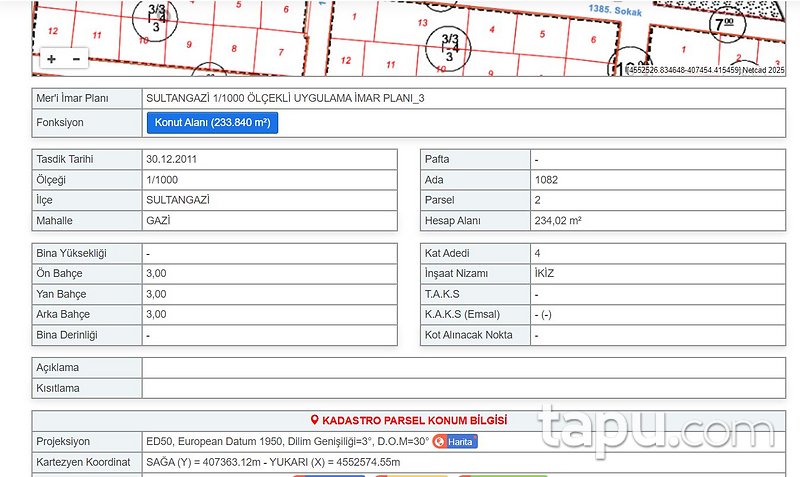Select Arka Bahçe value 3,00

coord(156,314)
